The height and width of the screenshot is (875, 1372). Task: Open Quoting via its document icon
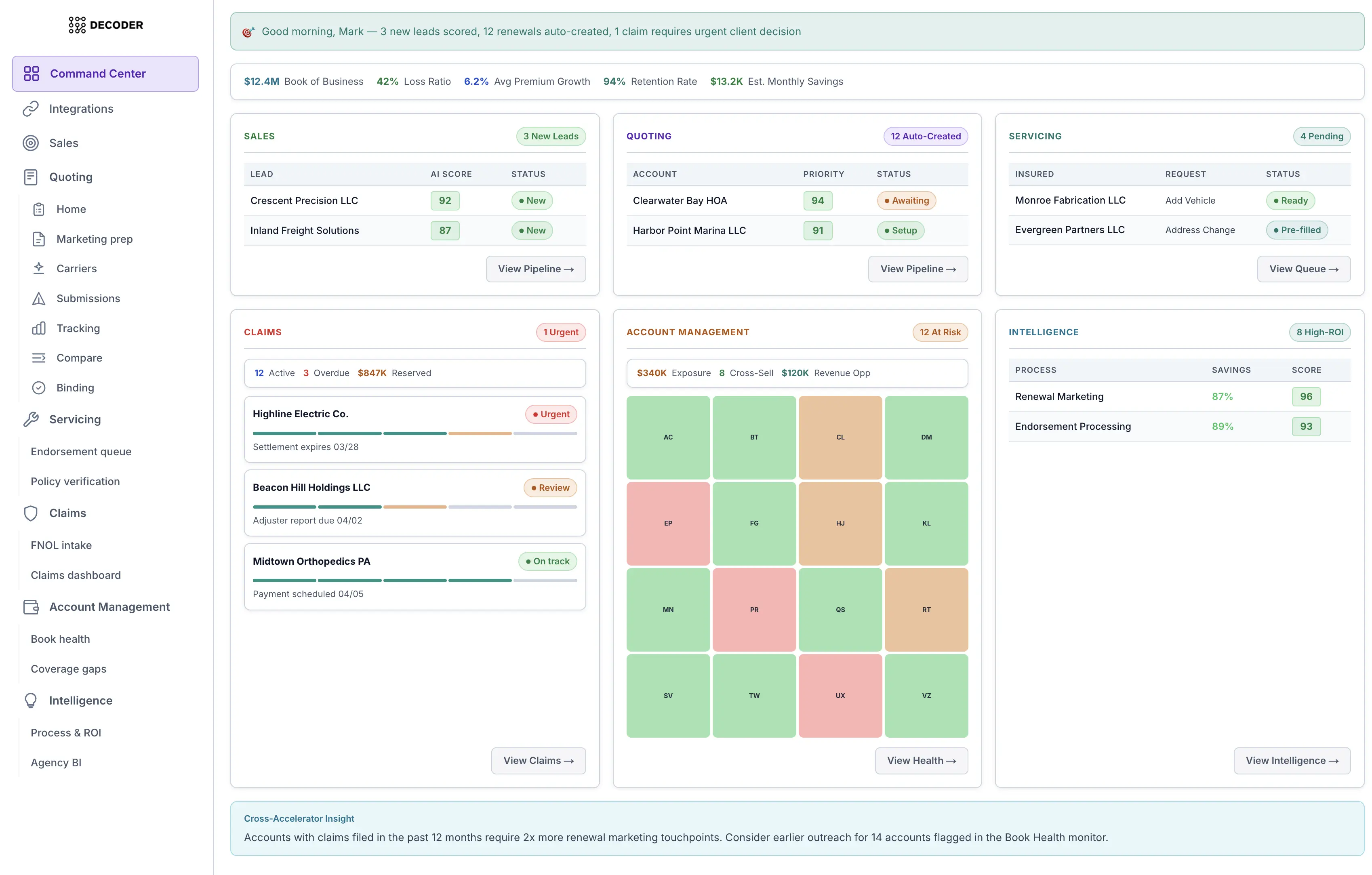click(31, 177)
